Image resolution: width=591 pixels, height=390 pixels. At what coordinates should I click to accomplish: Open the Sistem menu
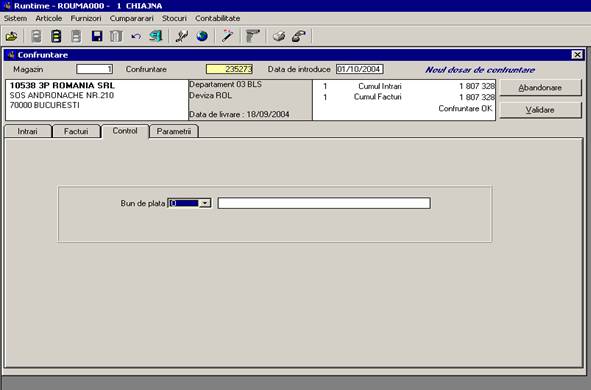tap(15, 18)
